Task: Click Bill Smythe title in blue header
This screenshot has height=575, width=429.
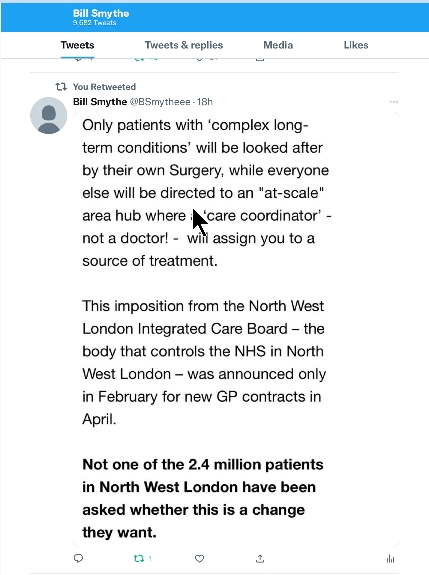Action: pyautogui.click(x=101, y=13)
